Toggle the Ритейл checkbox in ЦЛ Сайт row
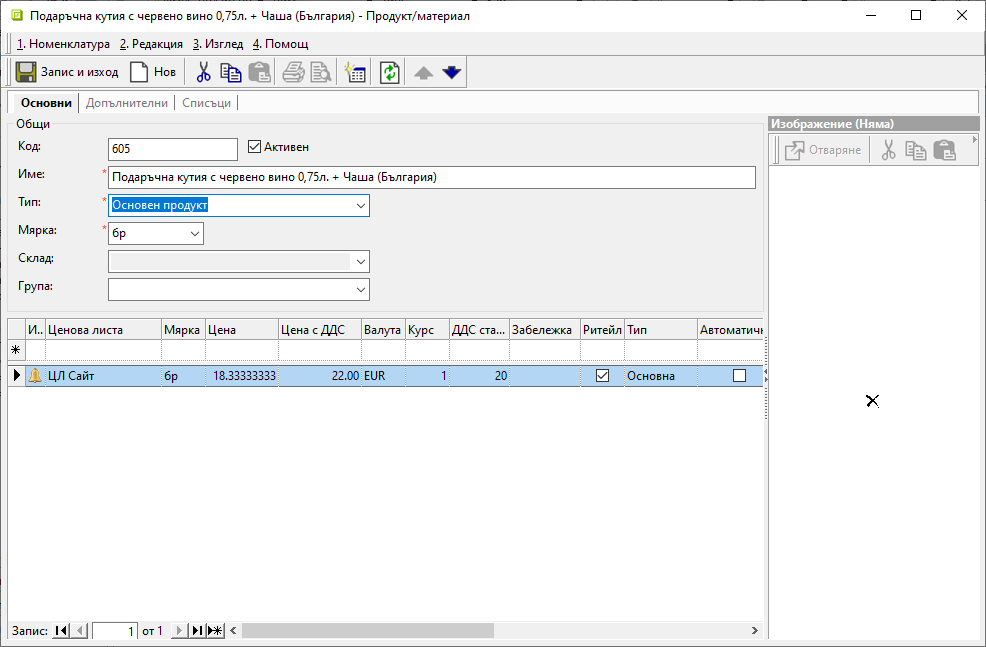The height and width of the screenshot is (647, 986). [602, 376]
